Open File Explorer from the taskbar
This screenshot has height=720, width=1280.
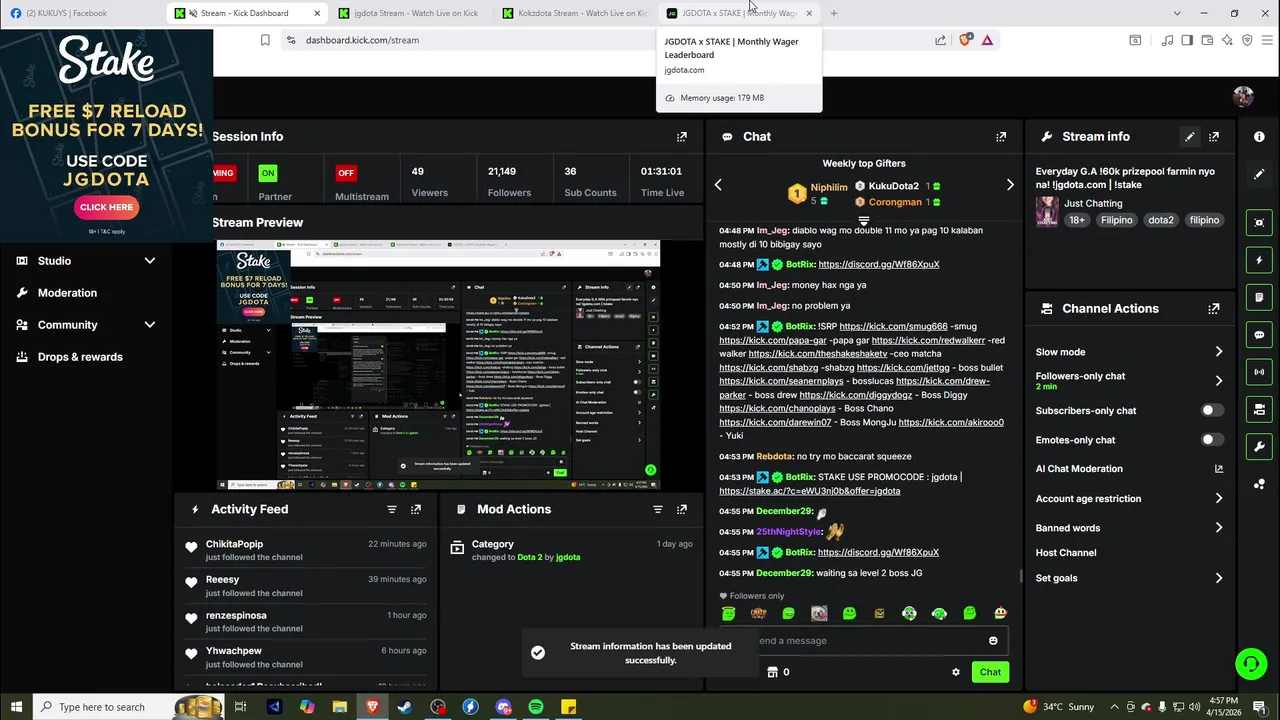(339, 707)
